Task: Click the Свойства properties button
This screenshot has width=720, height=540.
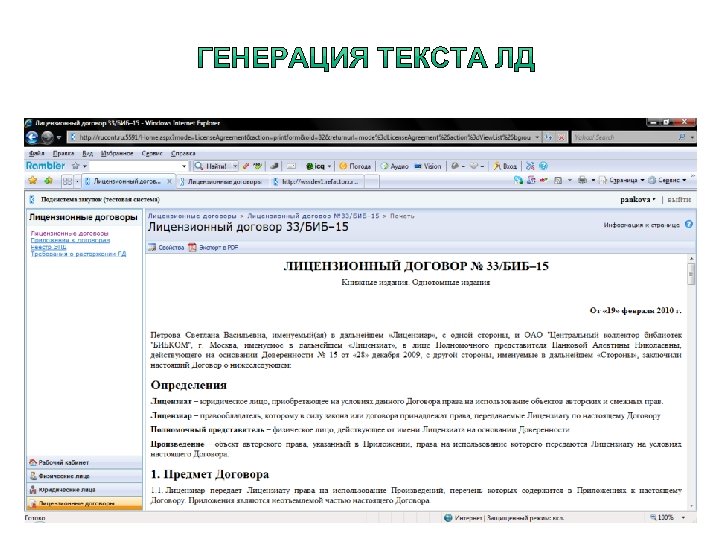Action: click(x=166, y=247)
